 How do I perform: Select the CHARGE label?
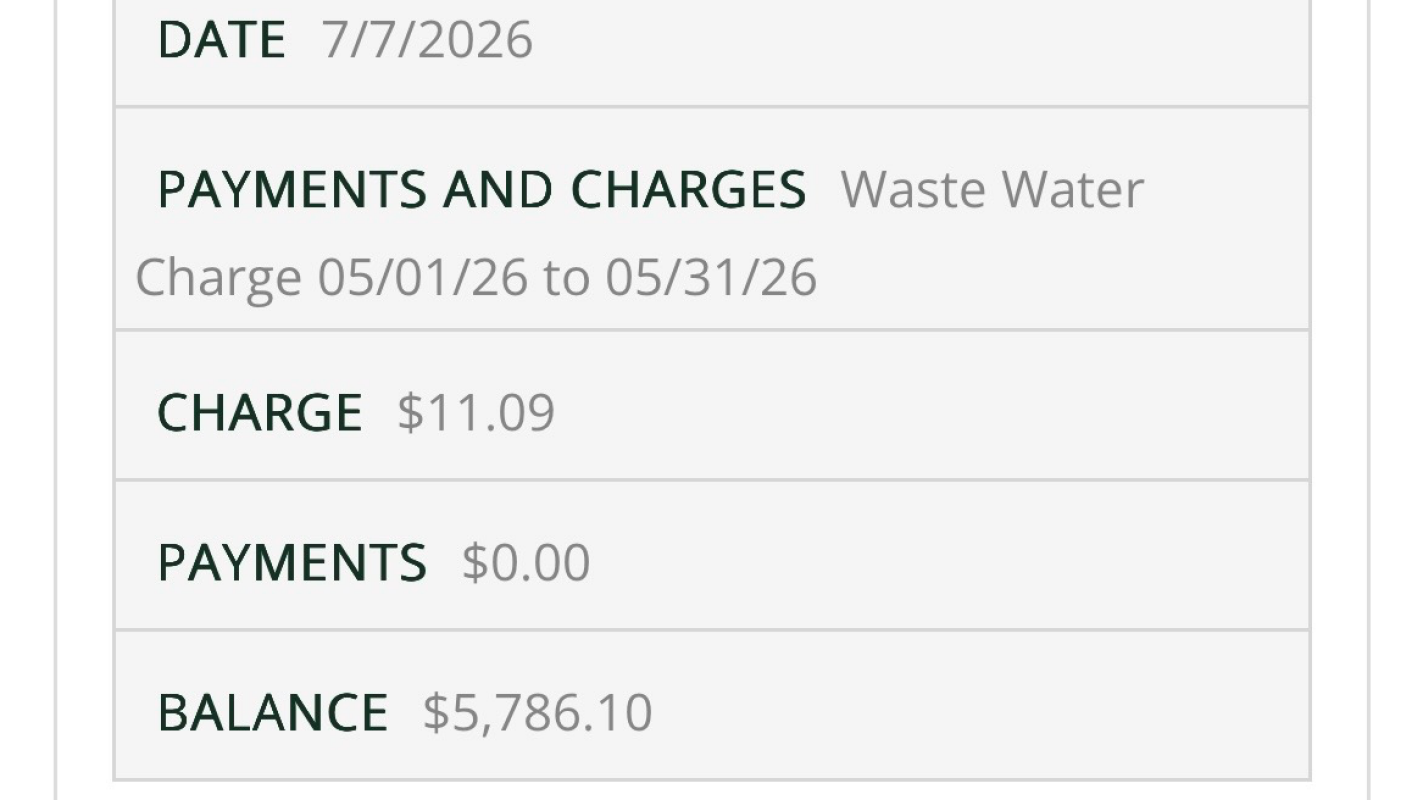(x=260, y=413)
